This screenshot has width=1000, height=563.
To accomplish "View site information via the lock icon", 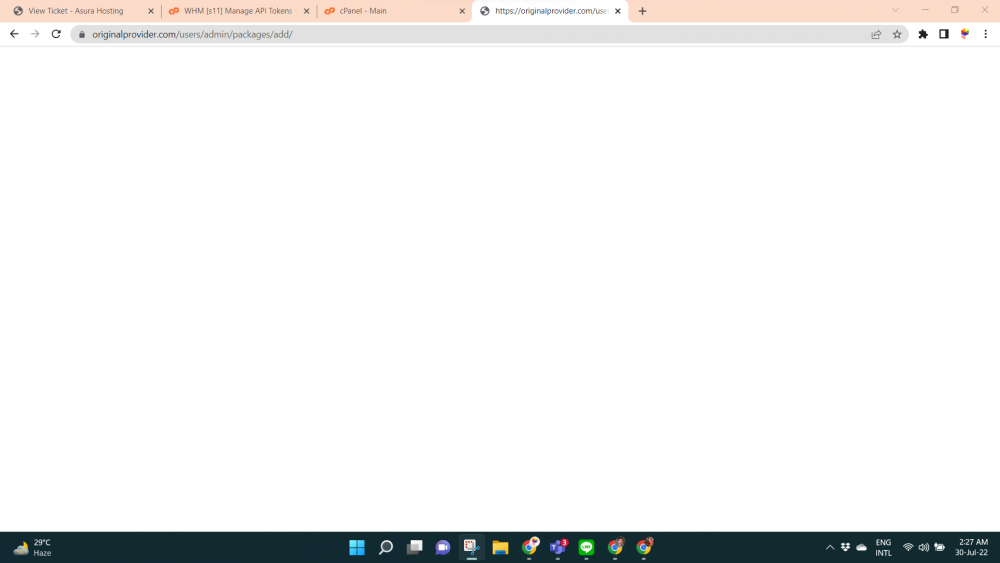I will [82, 34].
